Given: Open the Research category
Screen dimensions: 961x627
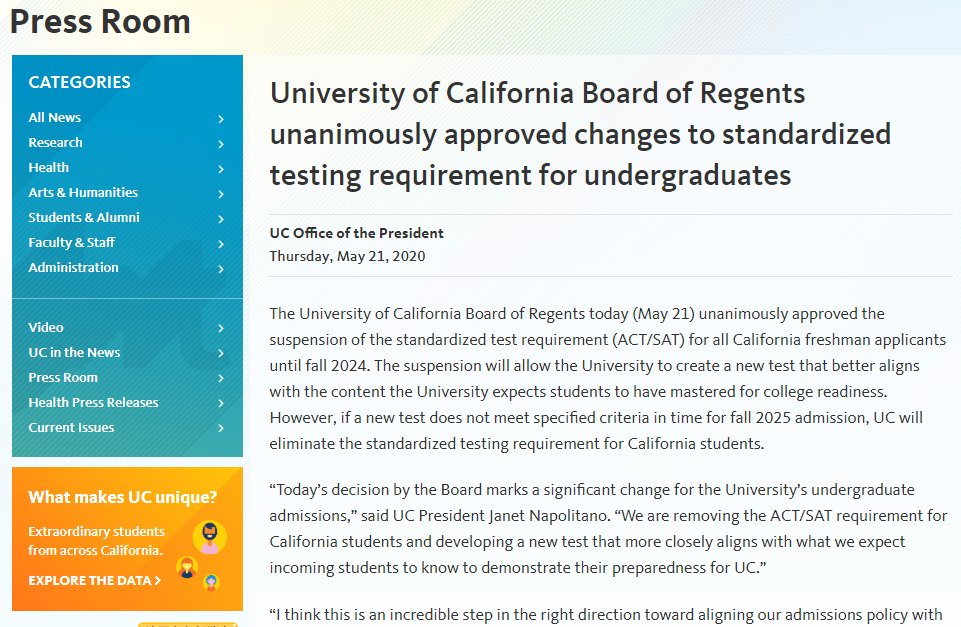Looking at the screenshot, I should pos(55,142).
